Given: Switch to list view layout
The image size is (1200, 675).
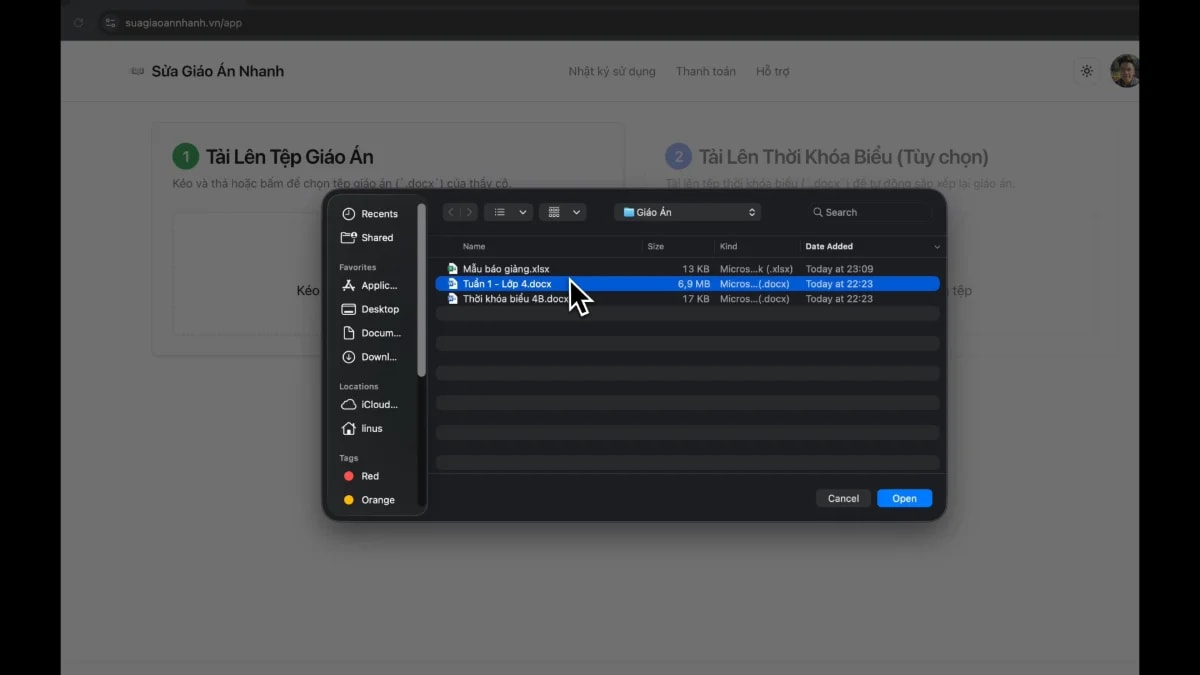Looking at the screenshot, I should [500, 211].
